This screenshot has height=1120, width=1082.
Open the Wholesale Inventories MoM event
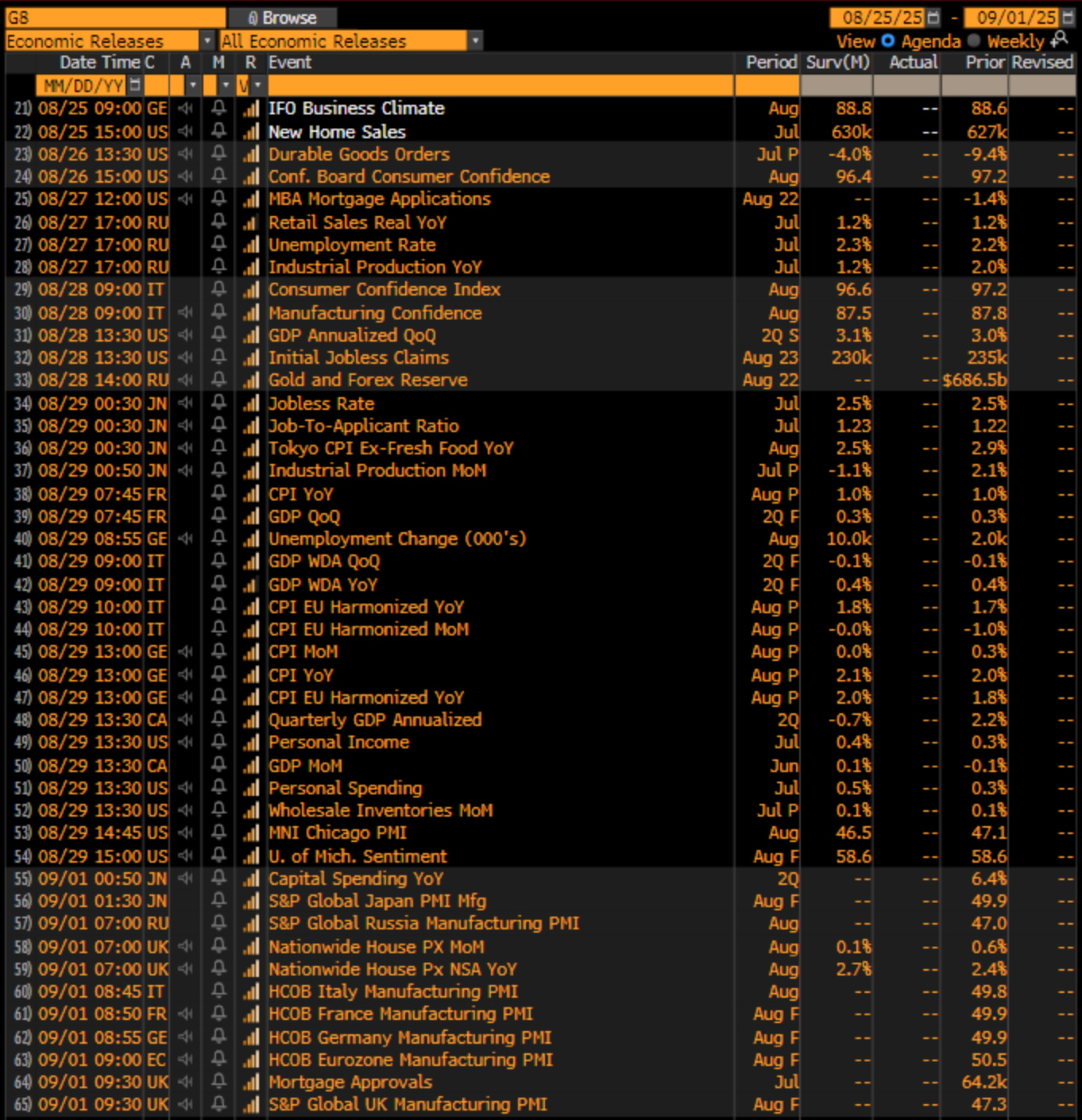[381, 810]
